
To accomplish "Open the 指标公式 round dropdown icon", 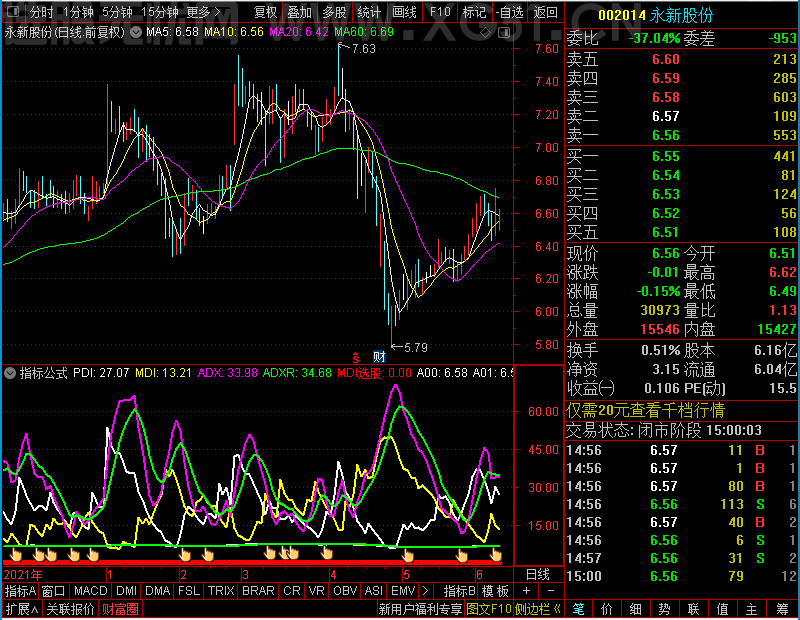I will coord(10,373).
